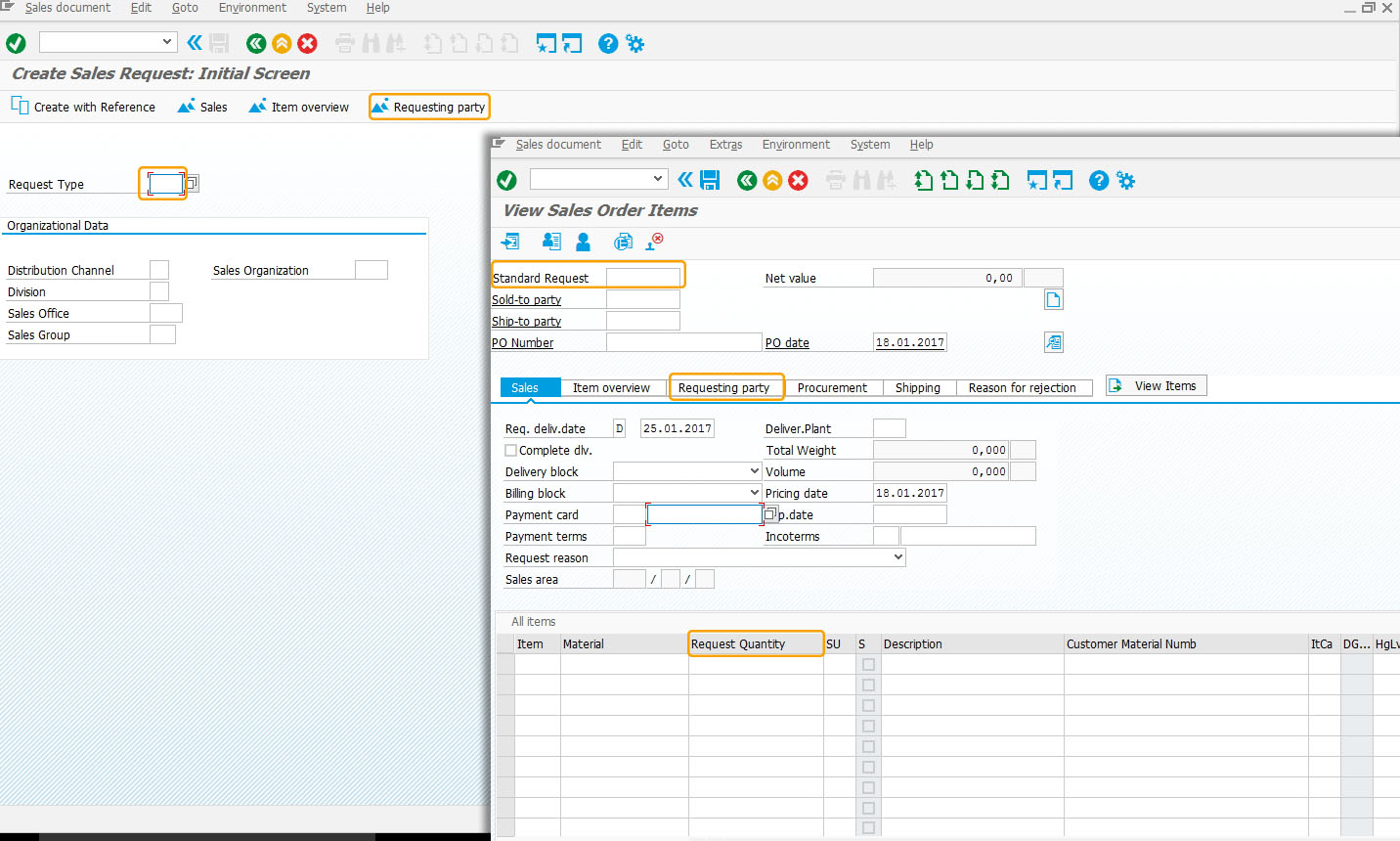Expand the Billing block dropdown
1400x841 pixels.
point(754,493)
